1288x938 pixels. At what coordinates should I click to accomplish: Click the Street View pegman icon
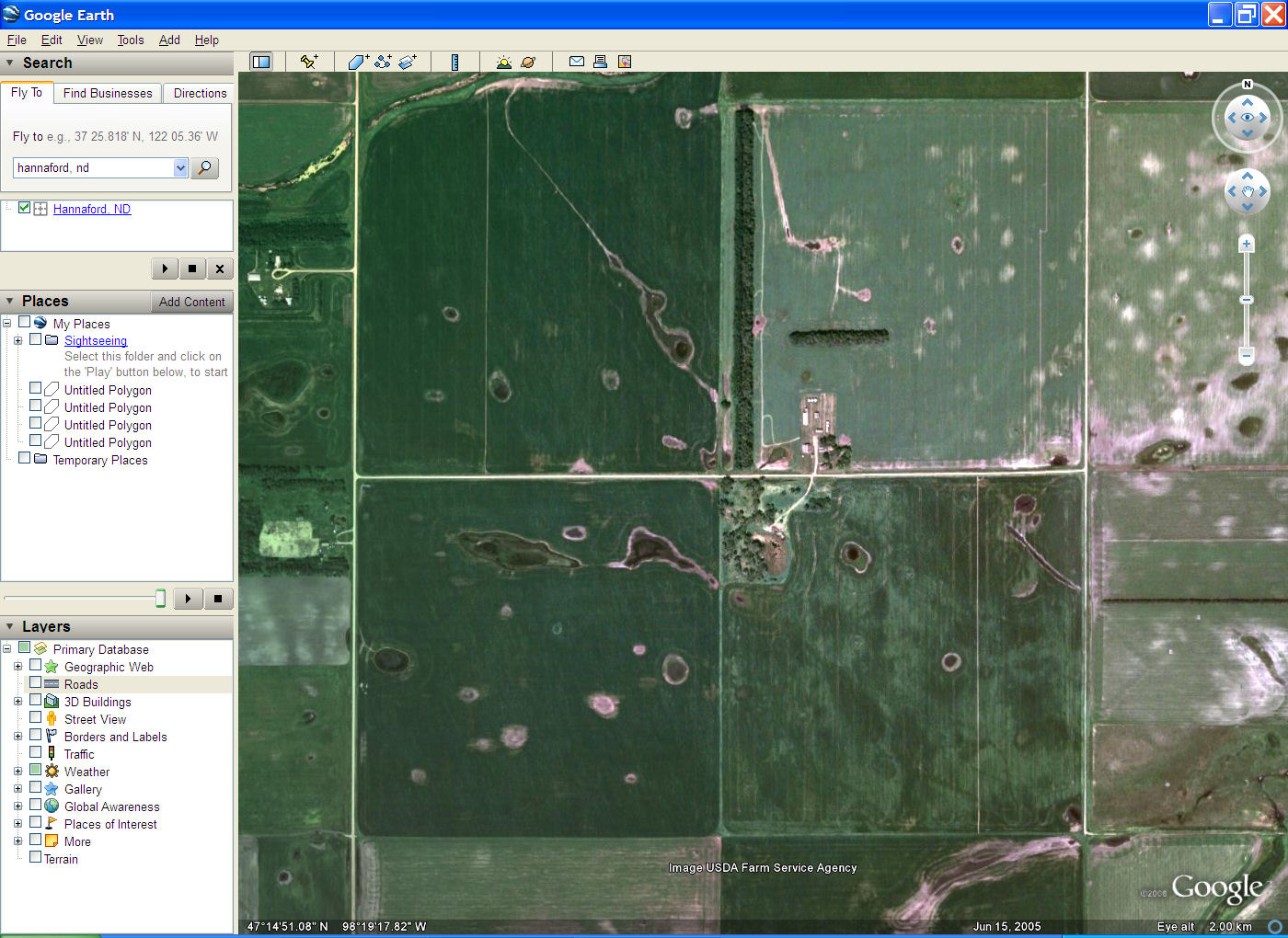point(52,718)
